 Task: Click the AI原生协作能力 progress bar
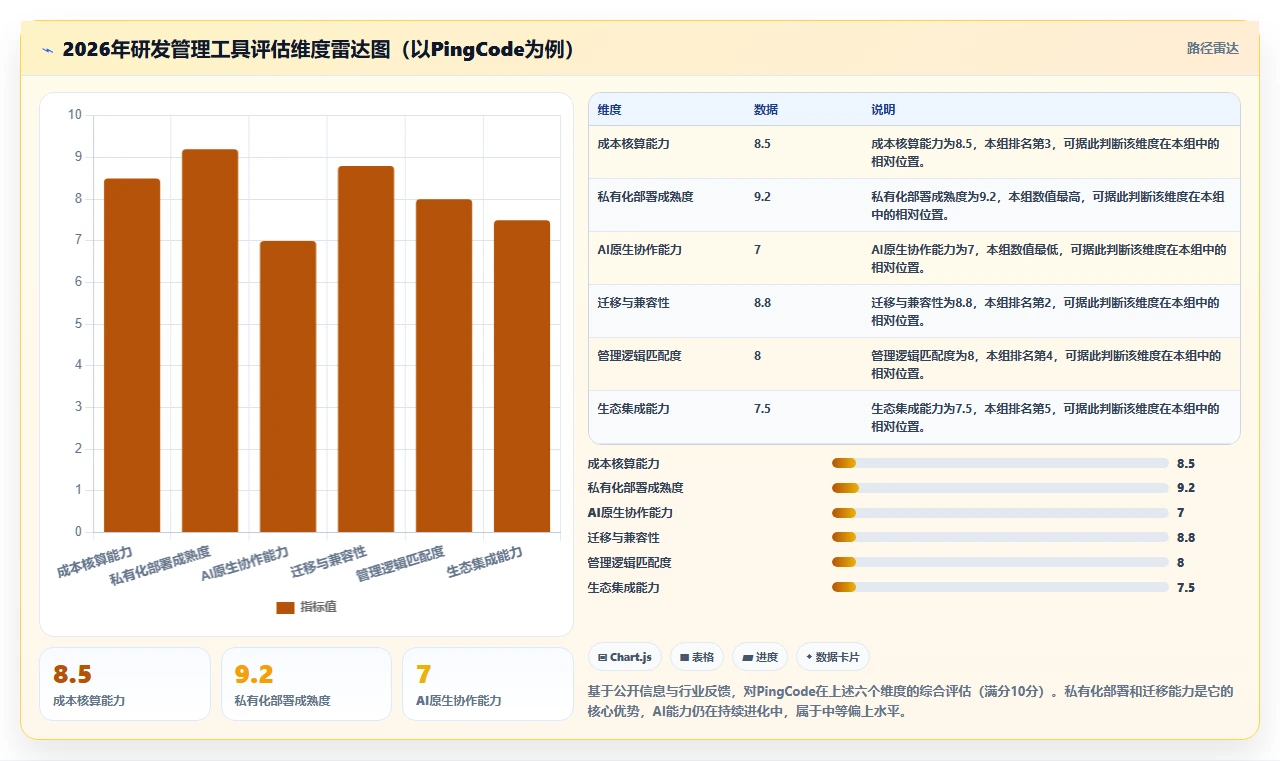1000,513
